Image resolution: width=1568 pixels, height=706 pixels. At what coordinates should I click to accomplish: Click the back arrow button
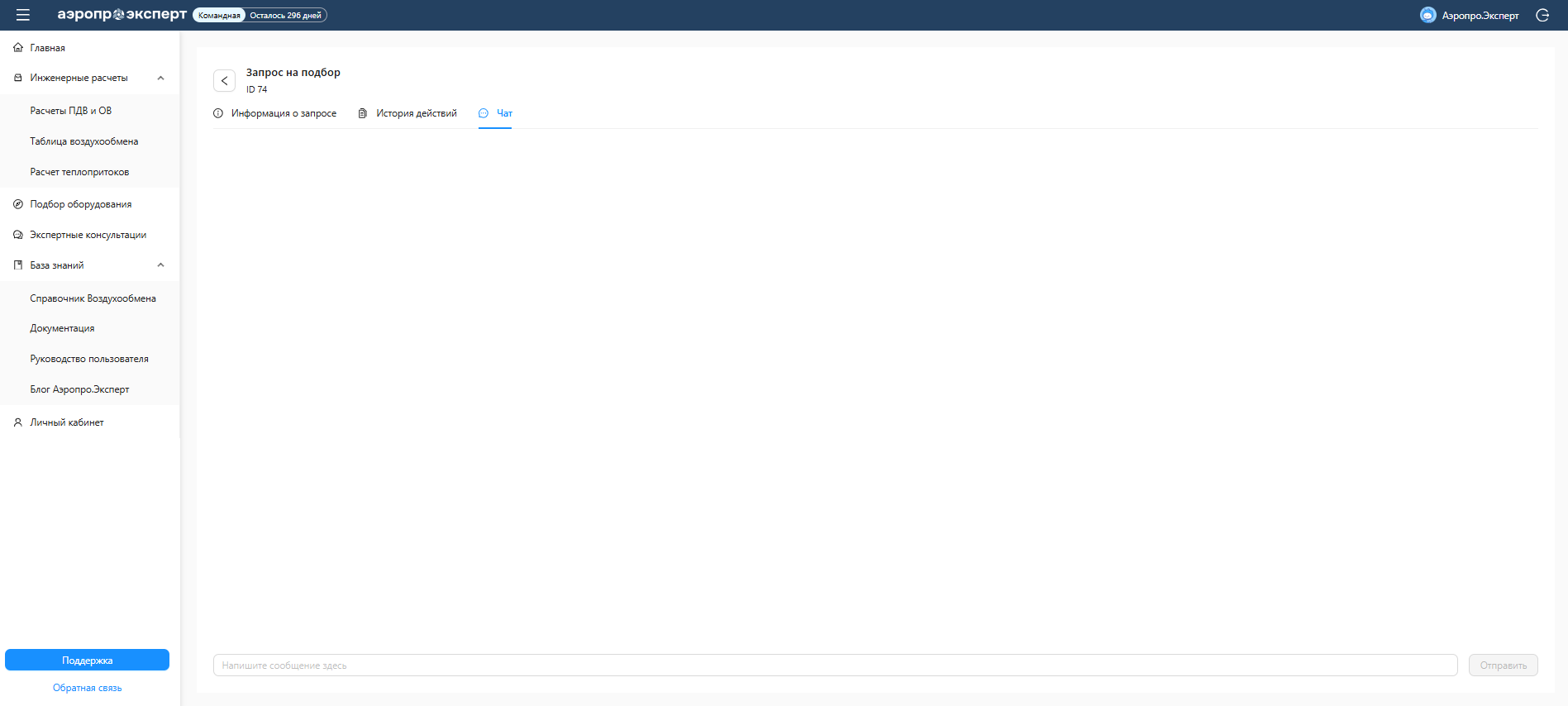click(x=224, y=81)
